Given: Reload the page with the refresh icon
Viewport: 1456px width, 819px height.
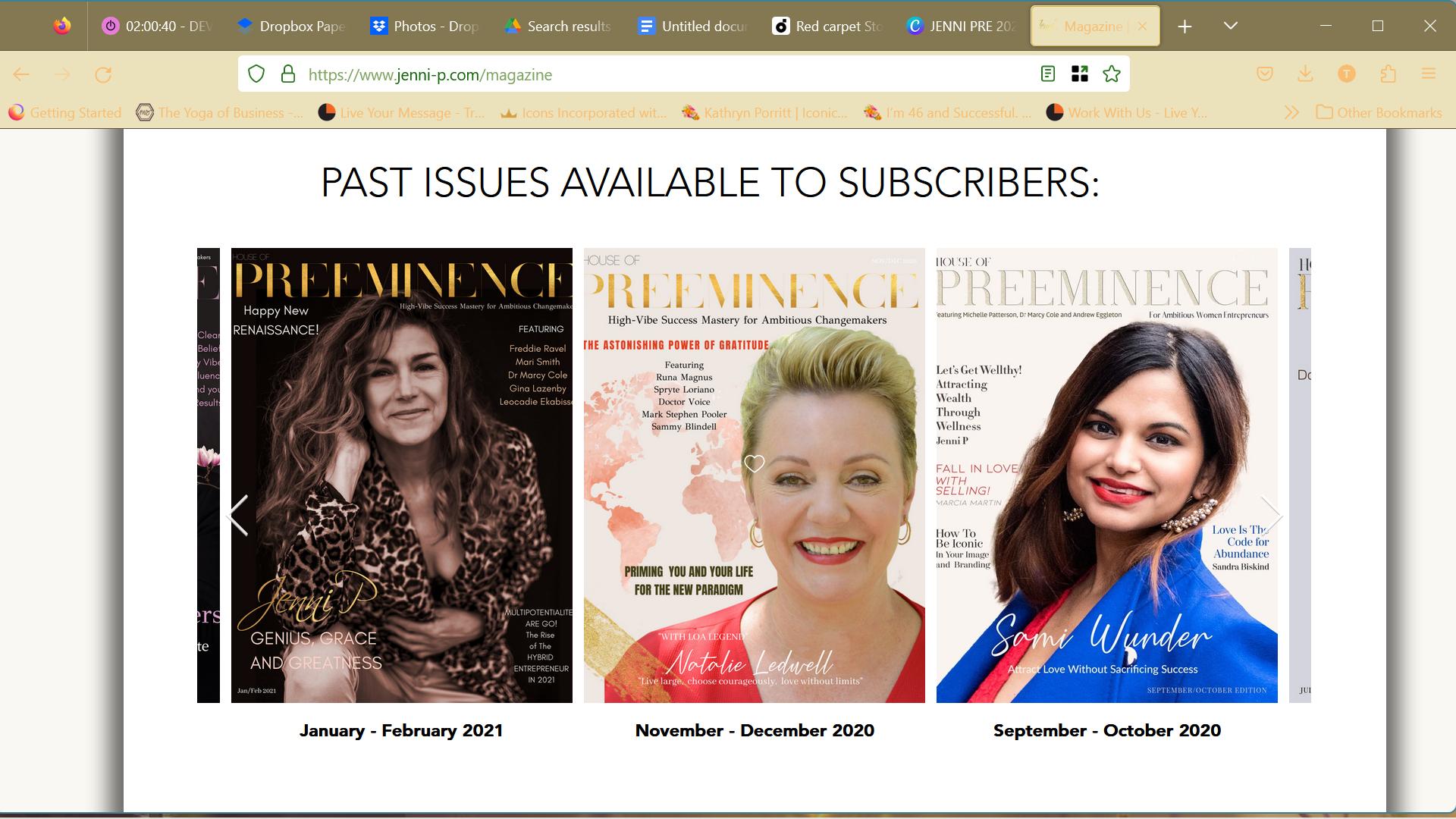Looking at the screenshot, I should point(103,74).
